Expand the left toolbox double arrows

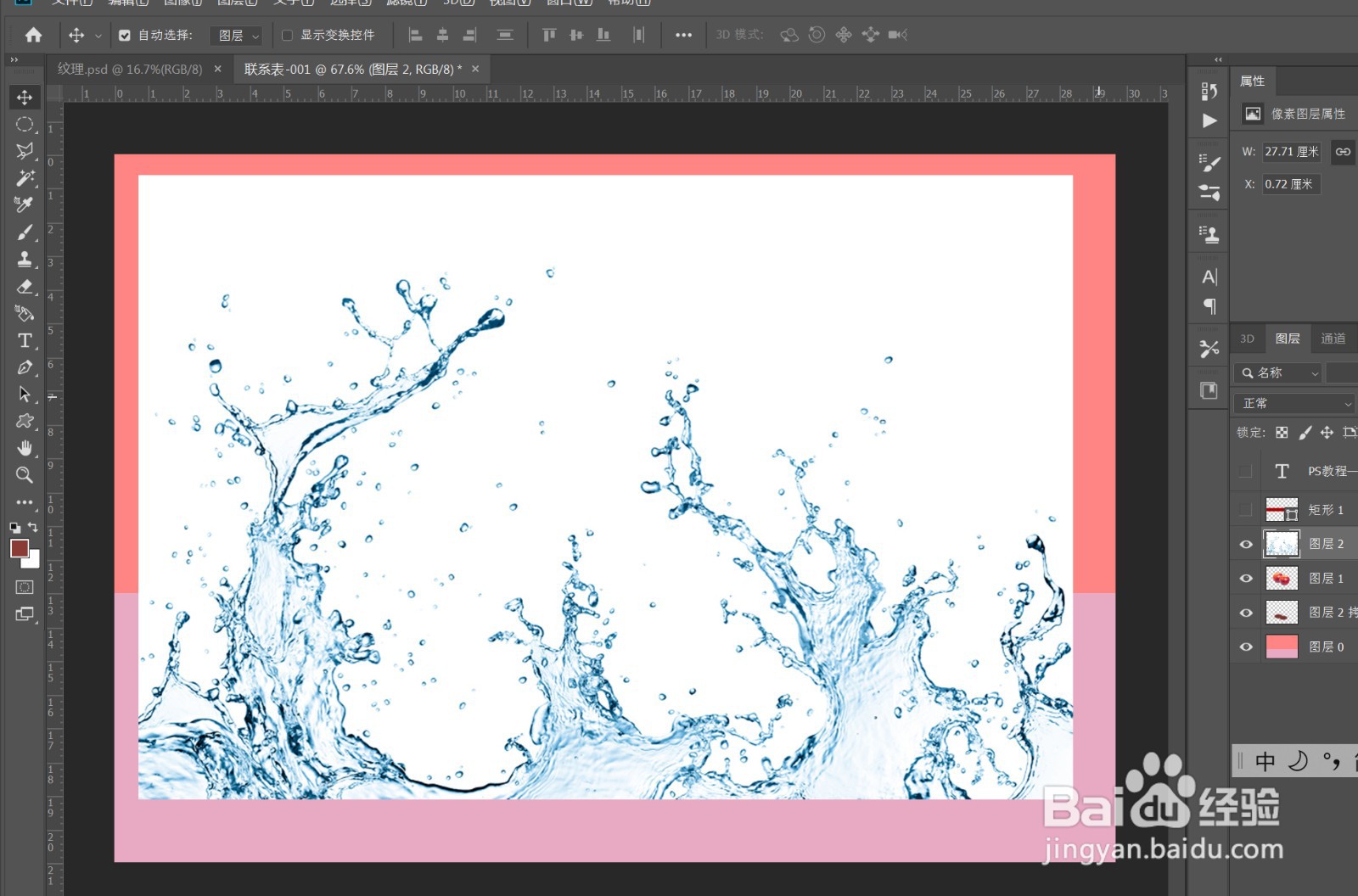(x=14, y=59)
